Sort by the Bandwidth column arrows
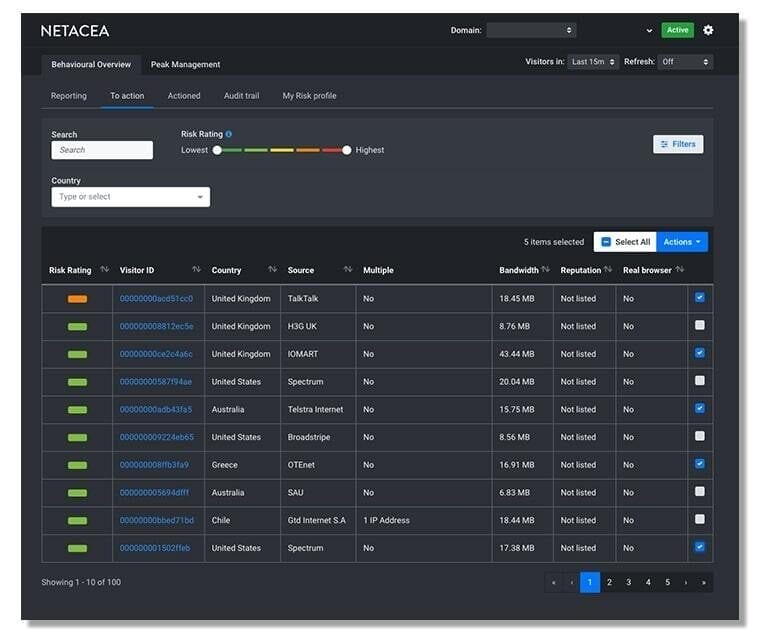The image size is (760, 634). [546, 269]
